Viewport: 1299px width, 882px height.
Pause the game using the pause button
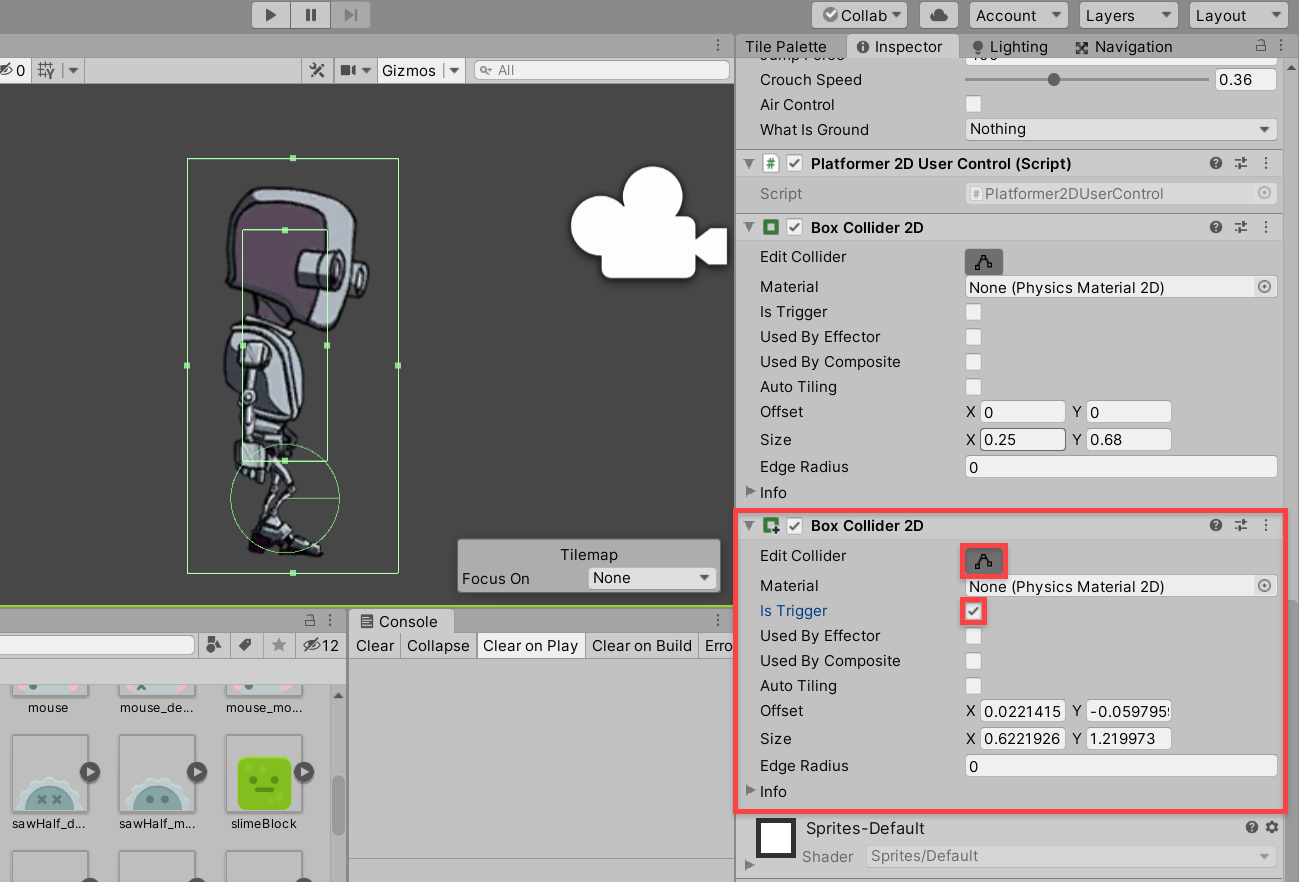(x=311, y=15)
